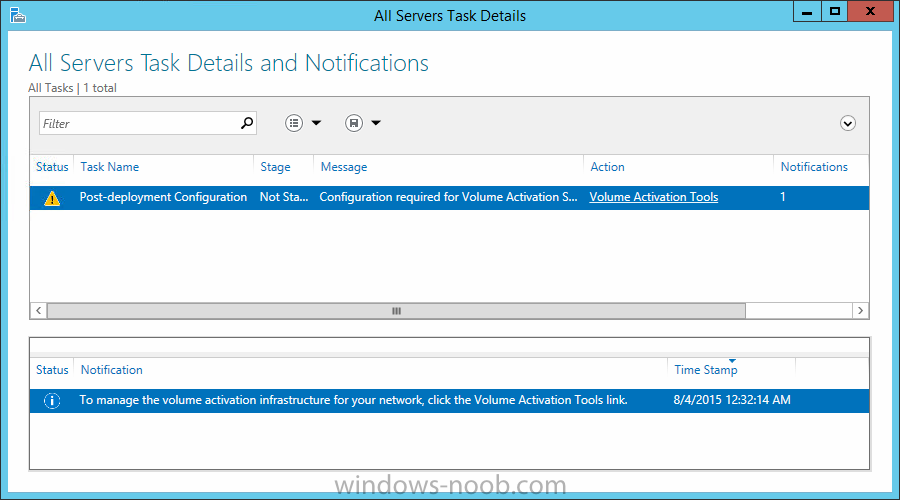Maximize the All Servers Task Details window
This screenshot has width=900, height=500.
coord(835,11)
